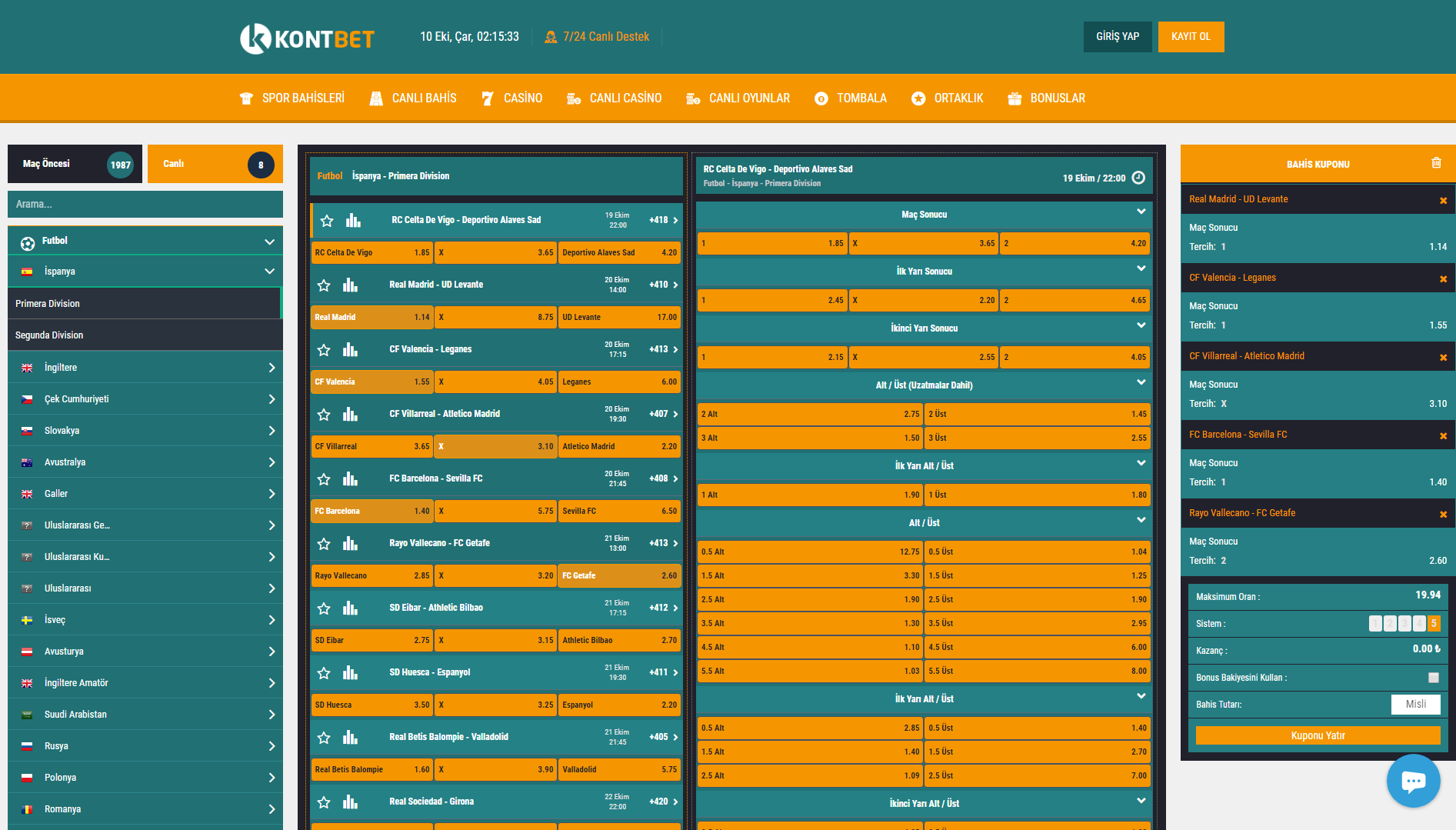The image size is (1456, 830).
Task: Click the clock icon next to 19 Ekim / 22:00
Action: (x=1139, y=178)
